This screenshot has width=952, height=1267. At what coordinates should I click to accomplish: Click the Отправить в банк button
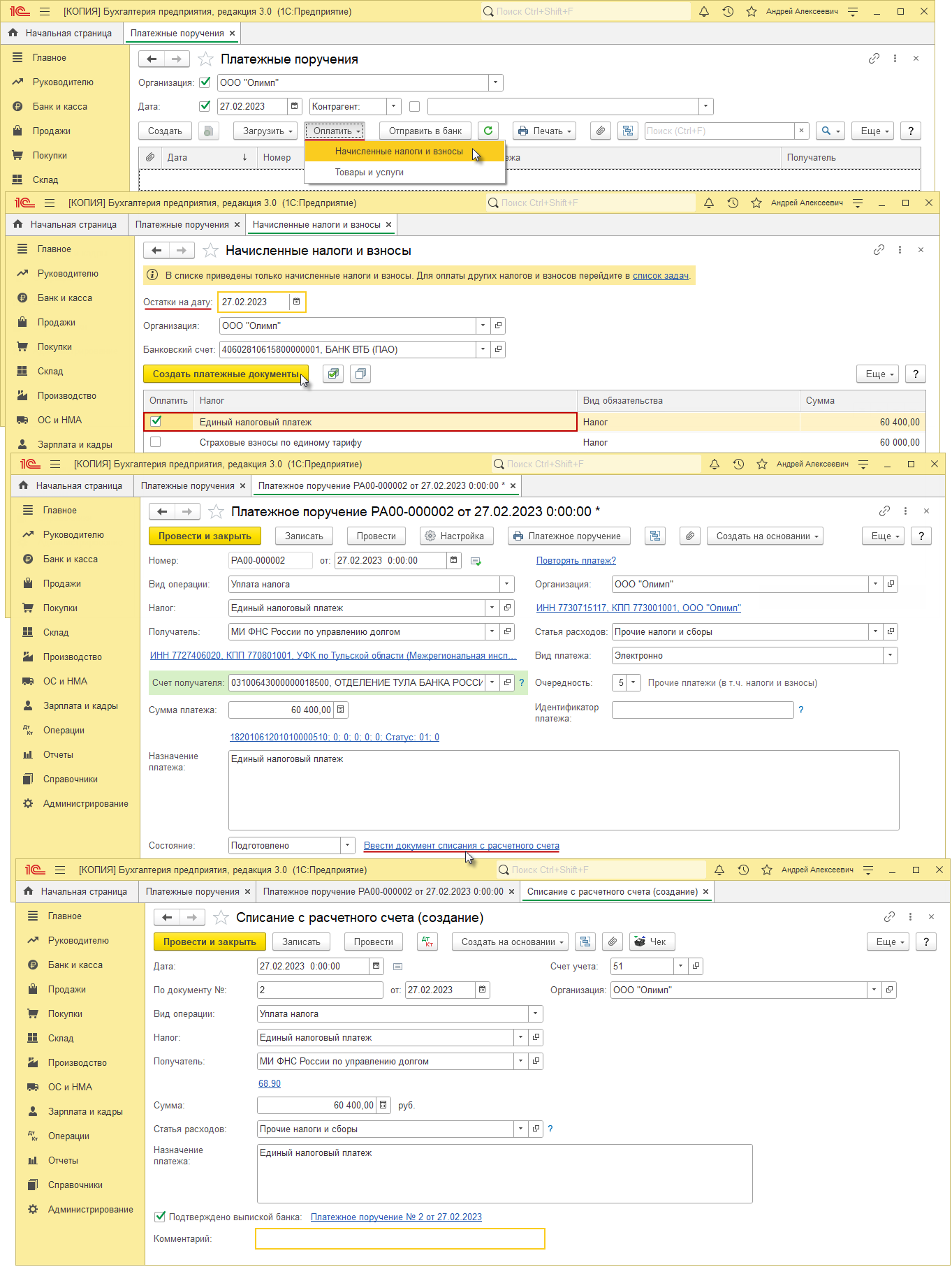(425, 131)
